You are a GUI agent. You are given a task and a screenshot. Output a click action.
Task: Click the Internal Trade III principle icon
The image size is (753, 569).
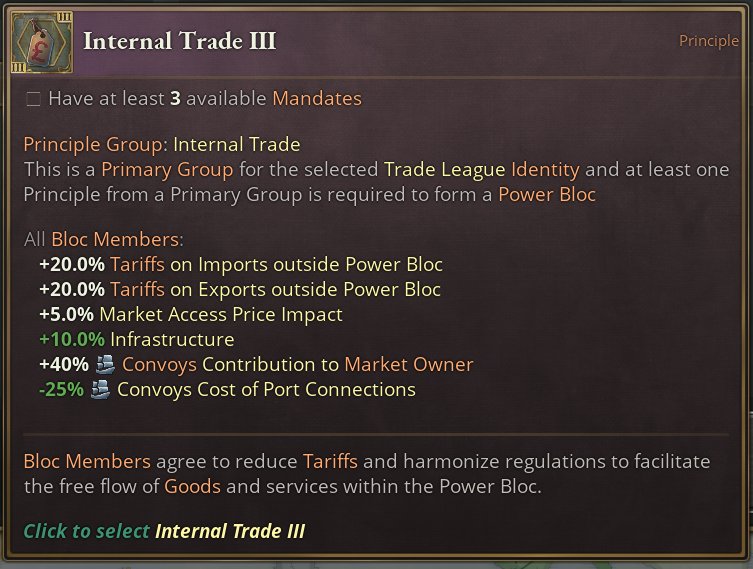pos(41,42)
